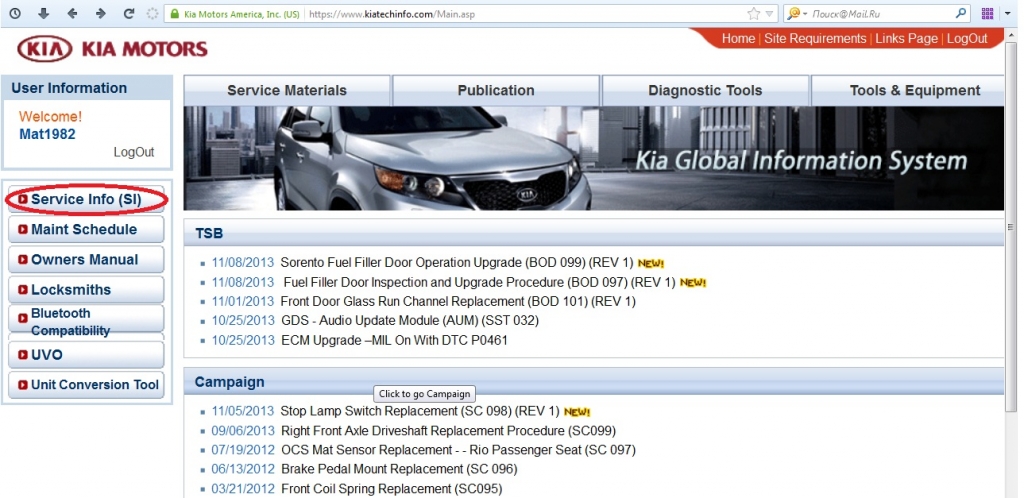The height and width of the screenshot is (498, 1024).
Task: Go forward with the right arrow
Action: pyautogui.click(x=100, y=14)
